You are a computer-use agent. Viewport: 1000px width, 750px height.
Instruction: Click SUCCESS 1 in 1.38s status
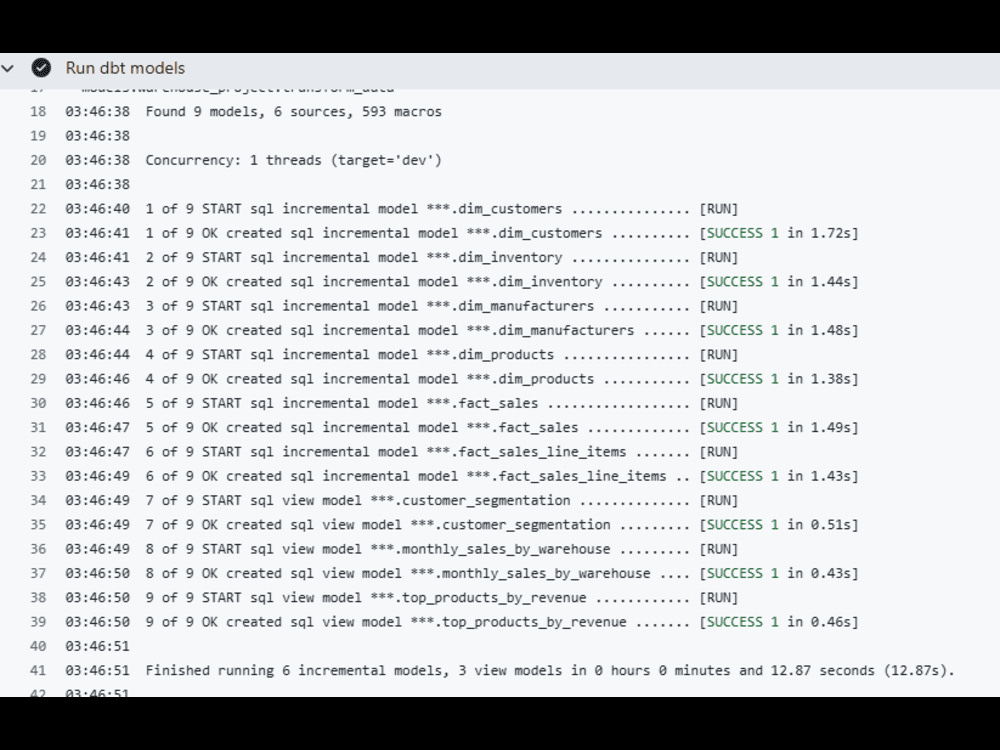[779, 379]
